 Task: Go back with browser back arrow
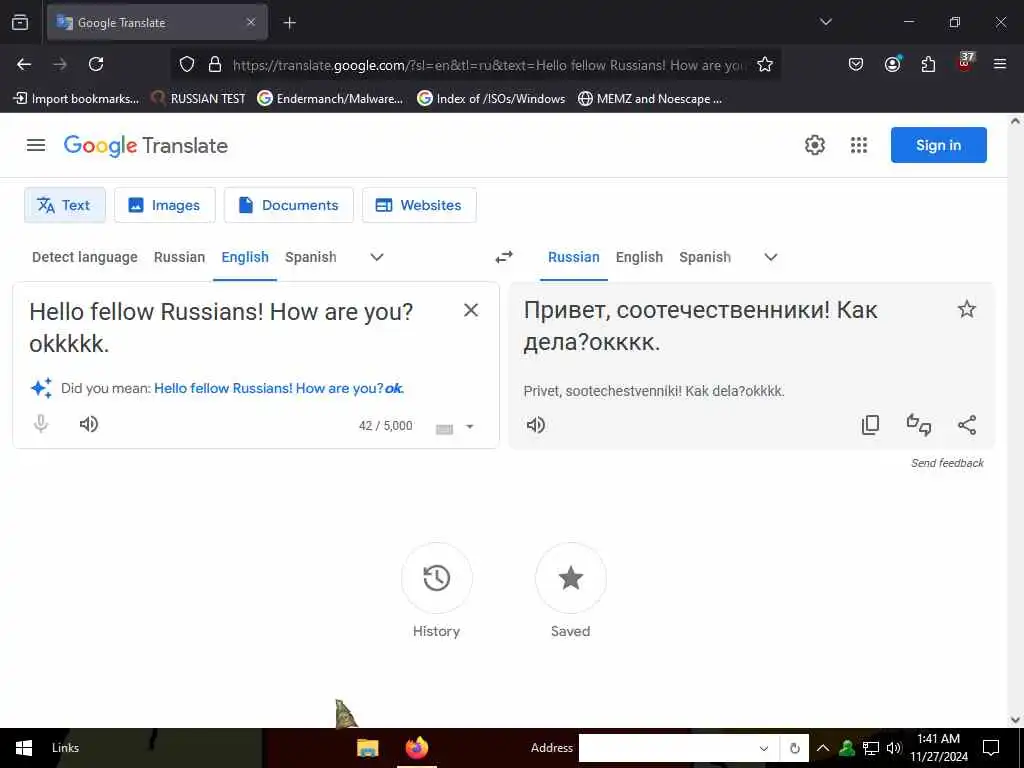click(24, 64)
